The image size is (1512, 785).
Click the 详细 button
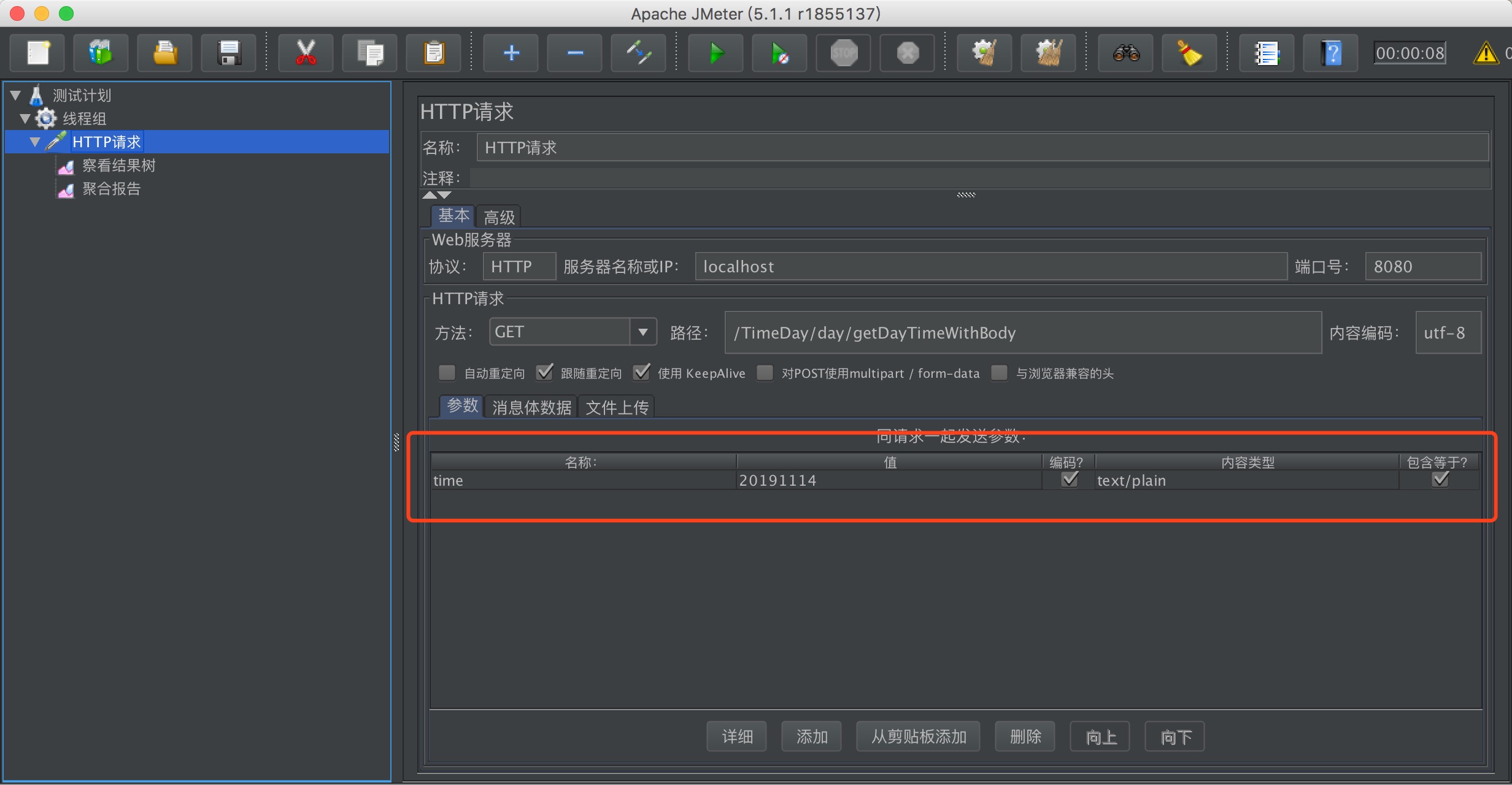pos(736,736)
